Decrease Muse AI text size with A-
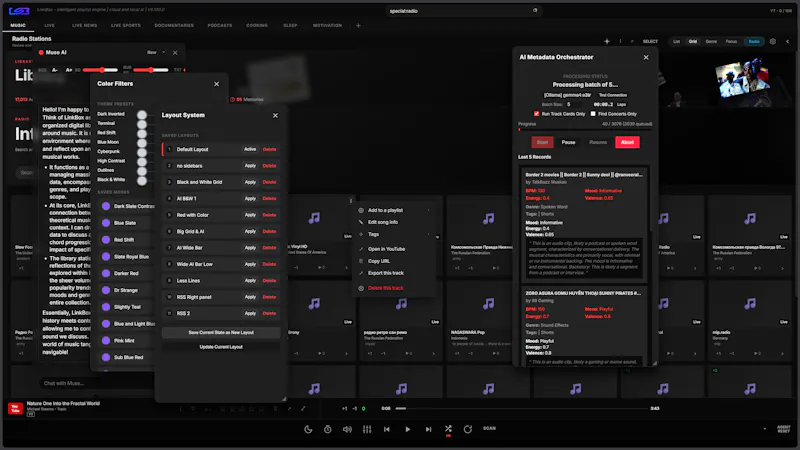Viewport: 800px width, 450px height. point(55,70)
